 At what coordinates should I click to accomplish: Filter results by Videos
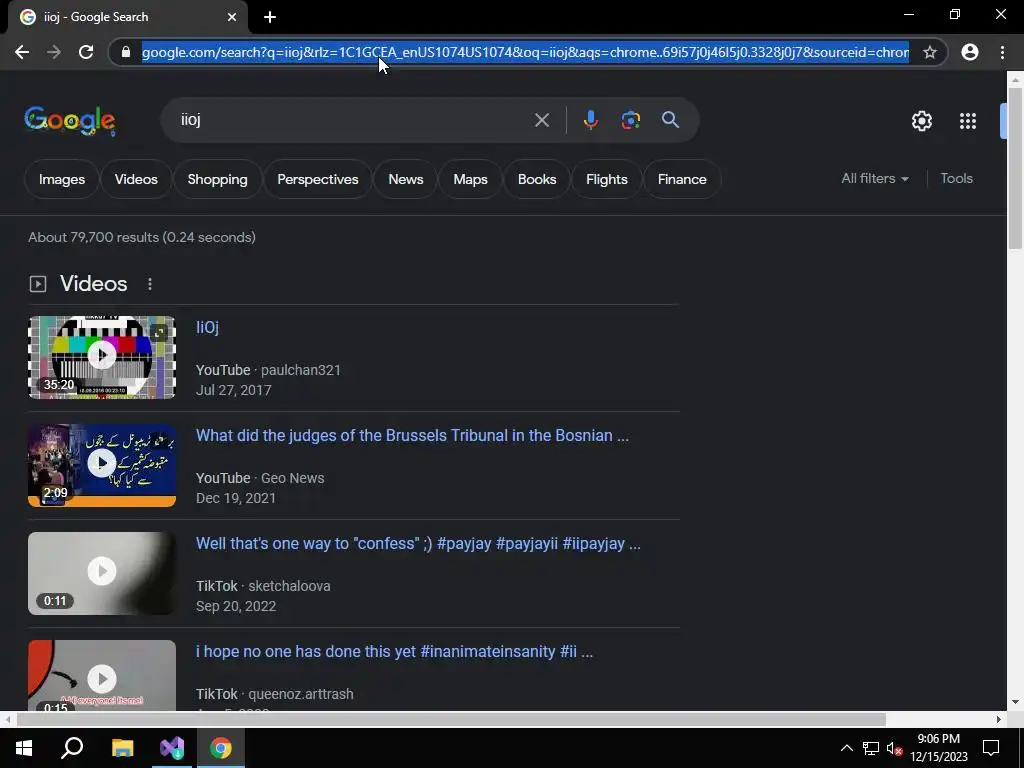(x=136, y=179)
